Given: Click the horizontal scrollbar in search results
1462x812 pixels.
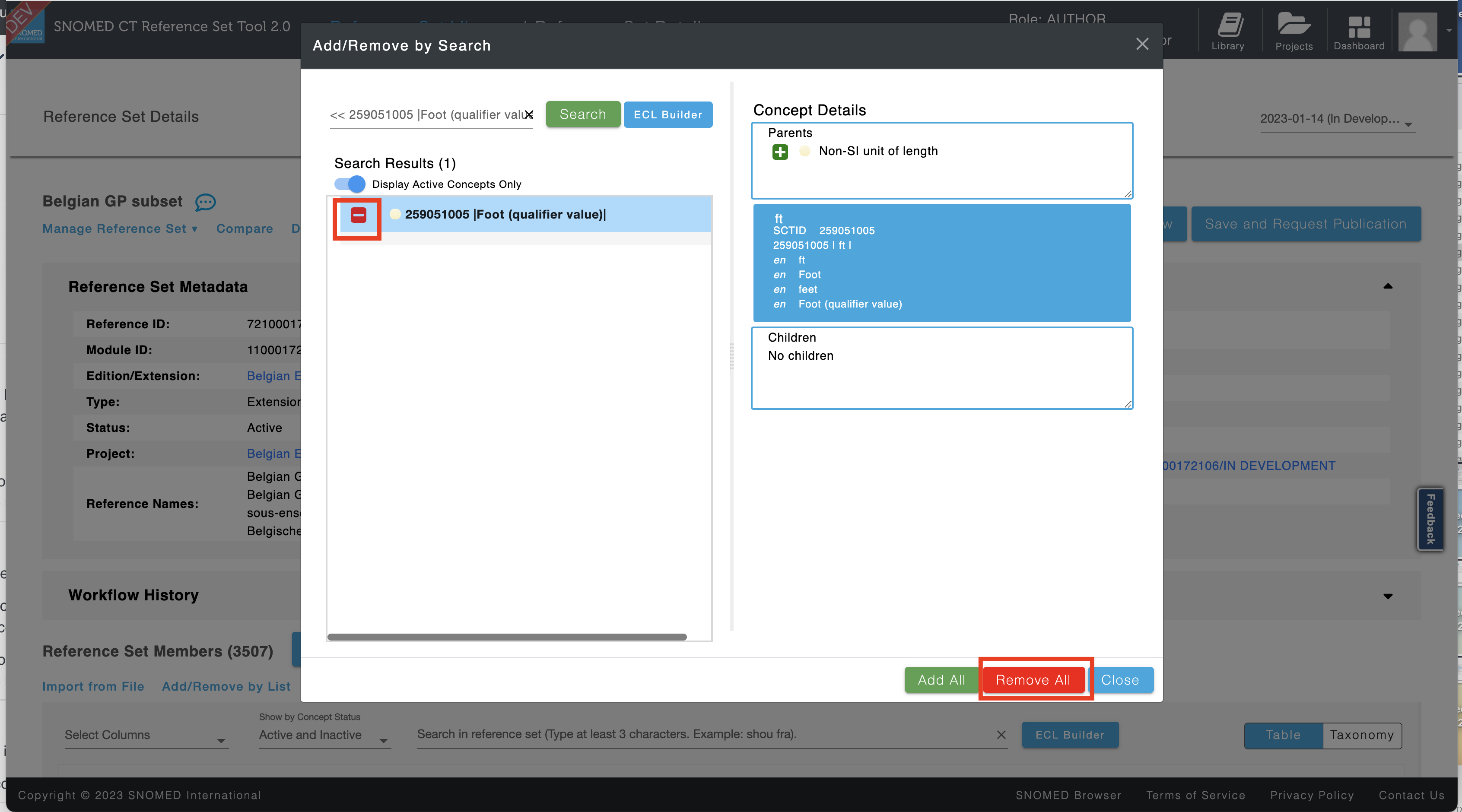Looking at the screenshot, I should coord(507,637).
